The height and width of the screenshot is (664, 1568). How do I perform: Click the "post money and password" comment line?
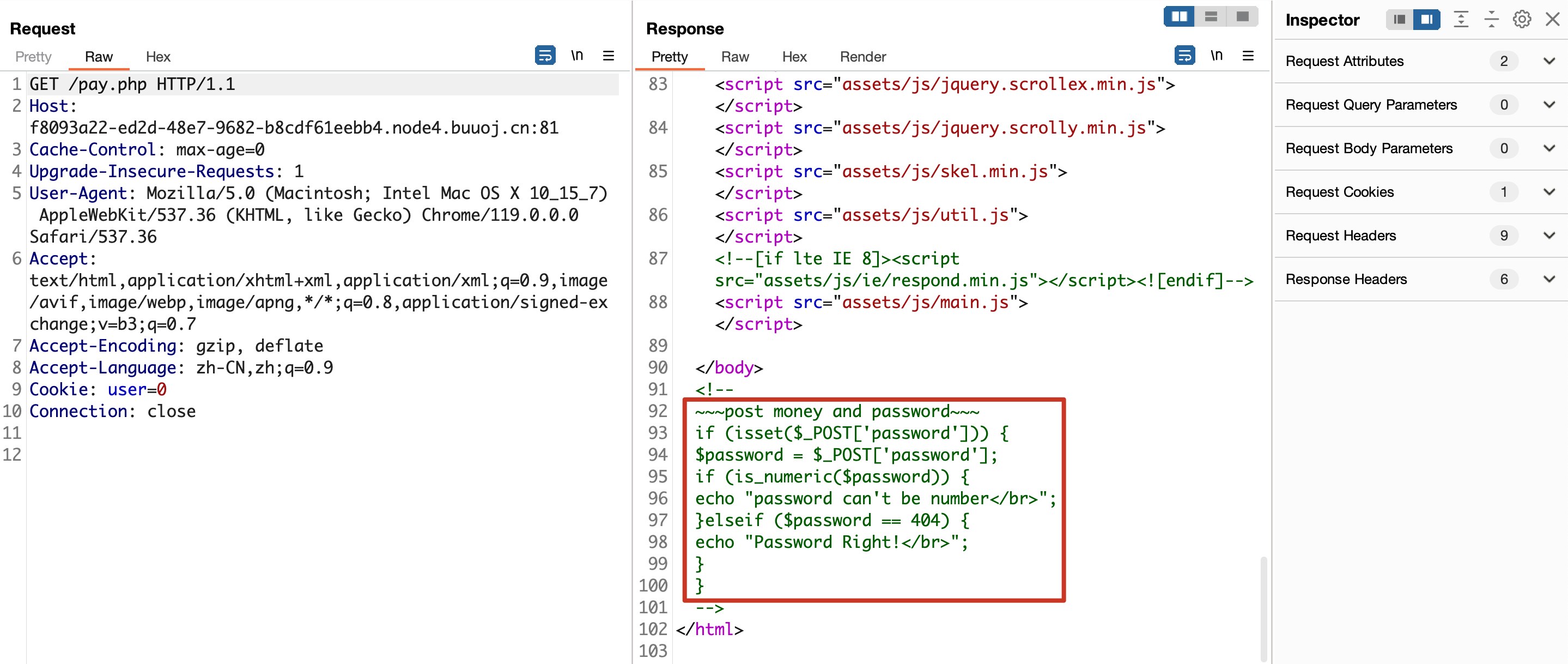(837, 411)
